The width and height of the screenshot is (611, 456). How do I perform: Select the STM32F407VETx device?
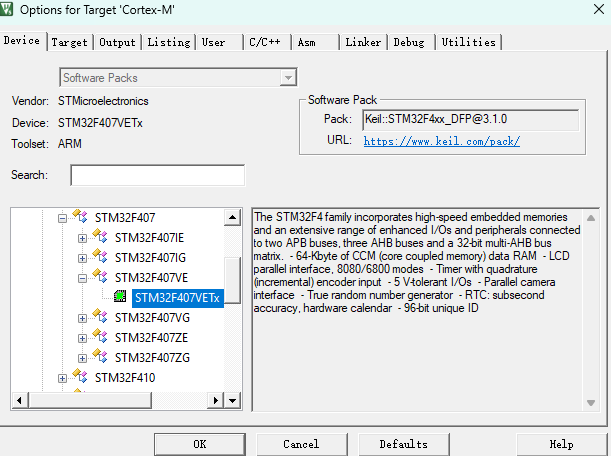pyautogui.click(x=178, y=298)
